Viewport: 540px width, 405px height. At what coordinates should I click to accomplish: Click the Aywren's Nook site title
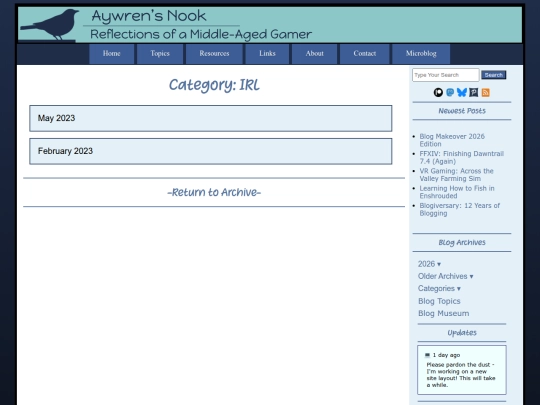tap(149, 16)
